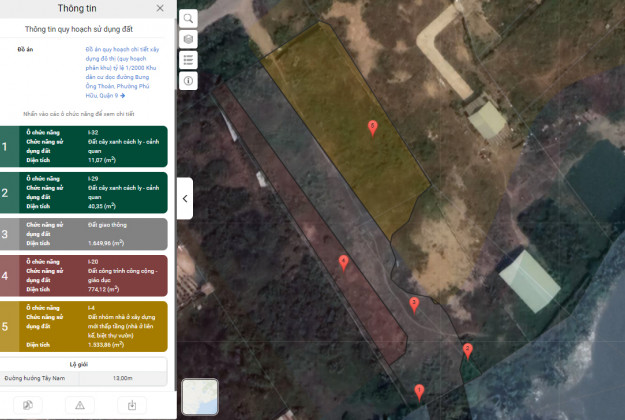The width and height of the screenshot is (625, 420).
Task: Click the gold number 5 swatch
Action: pos(9,325)
